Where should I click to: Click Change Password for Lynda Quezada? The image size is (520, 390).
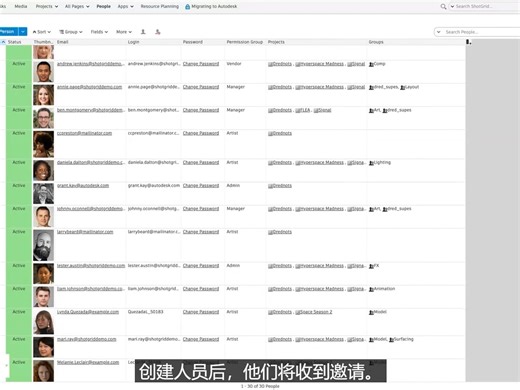coord(201,312)
